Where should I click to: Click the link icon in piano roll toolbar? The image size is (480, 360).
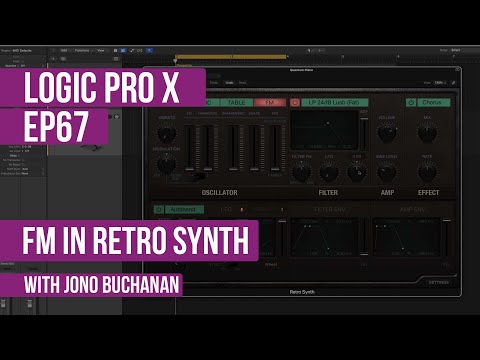point(140,50)
